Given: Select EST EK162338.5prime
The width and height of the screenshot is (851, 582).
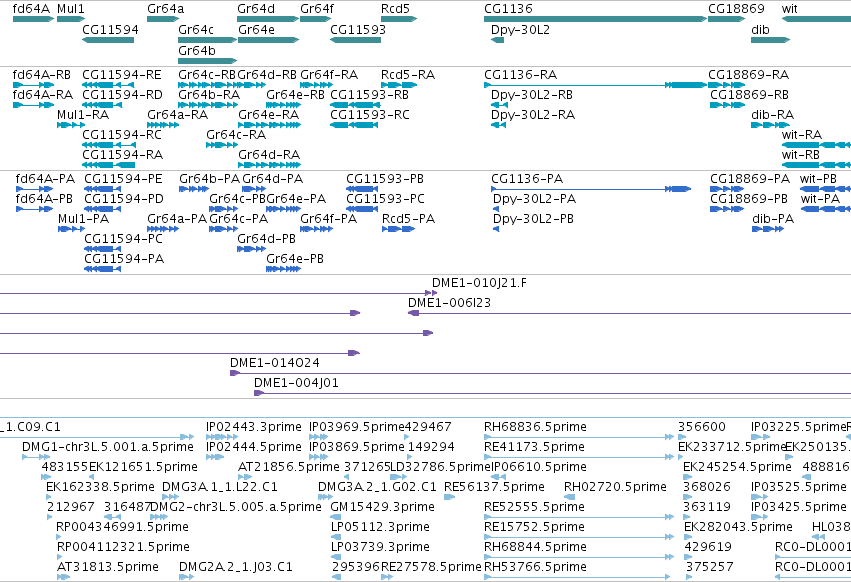Looking at the screenshot, I should [100, 487].
